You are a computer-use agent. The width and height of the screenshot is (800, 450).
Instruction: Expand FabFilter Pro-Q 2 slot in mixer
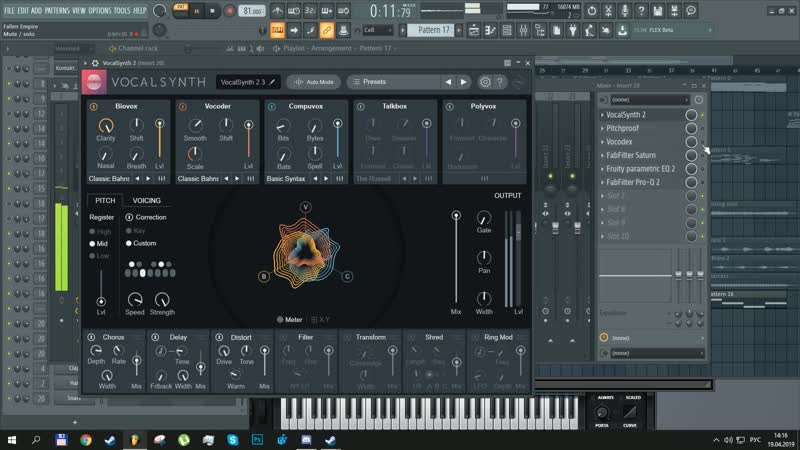[x=603, y=182]
